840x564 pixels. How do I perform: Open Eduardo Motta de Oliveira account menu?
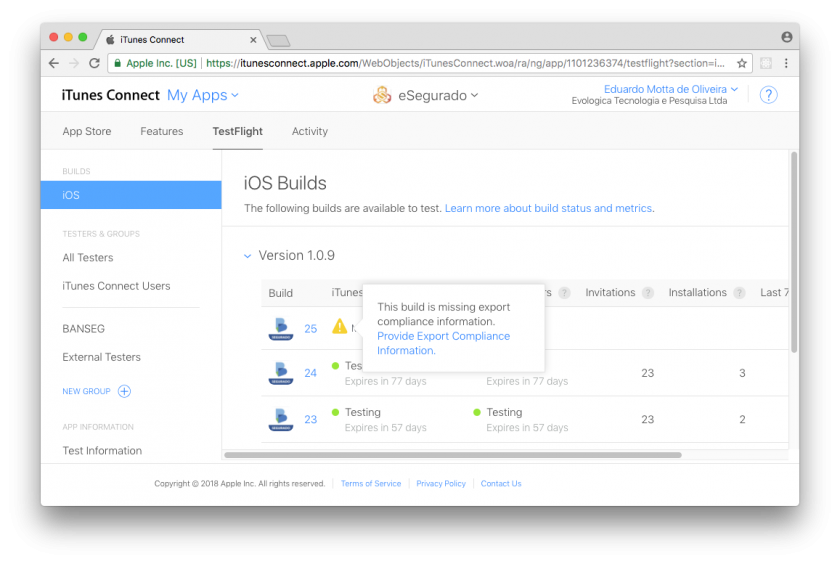click(670, 89)
